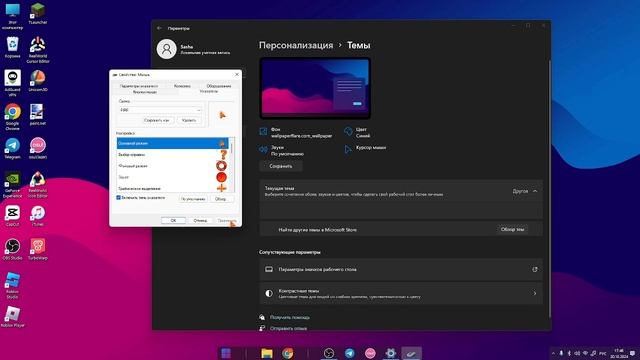Open the Корзина recycle bin icon
This screenshot has height=360, width=640.
12,47
